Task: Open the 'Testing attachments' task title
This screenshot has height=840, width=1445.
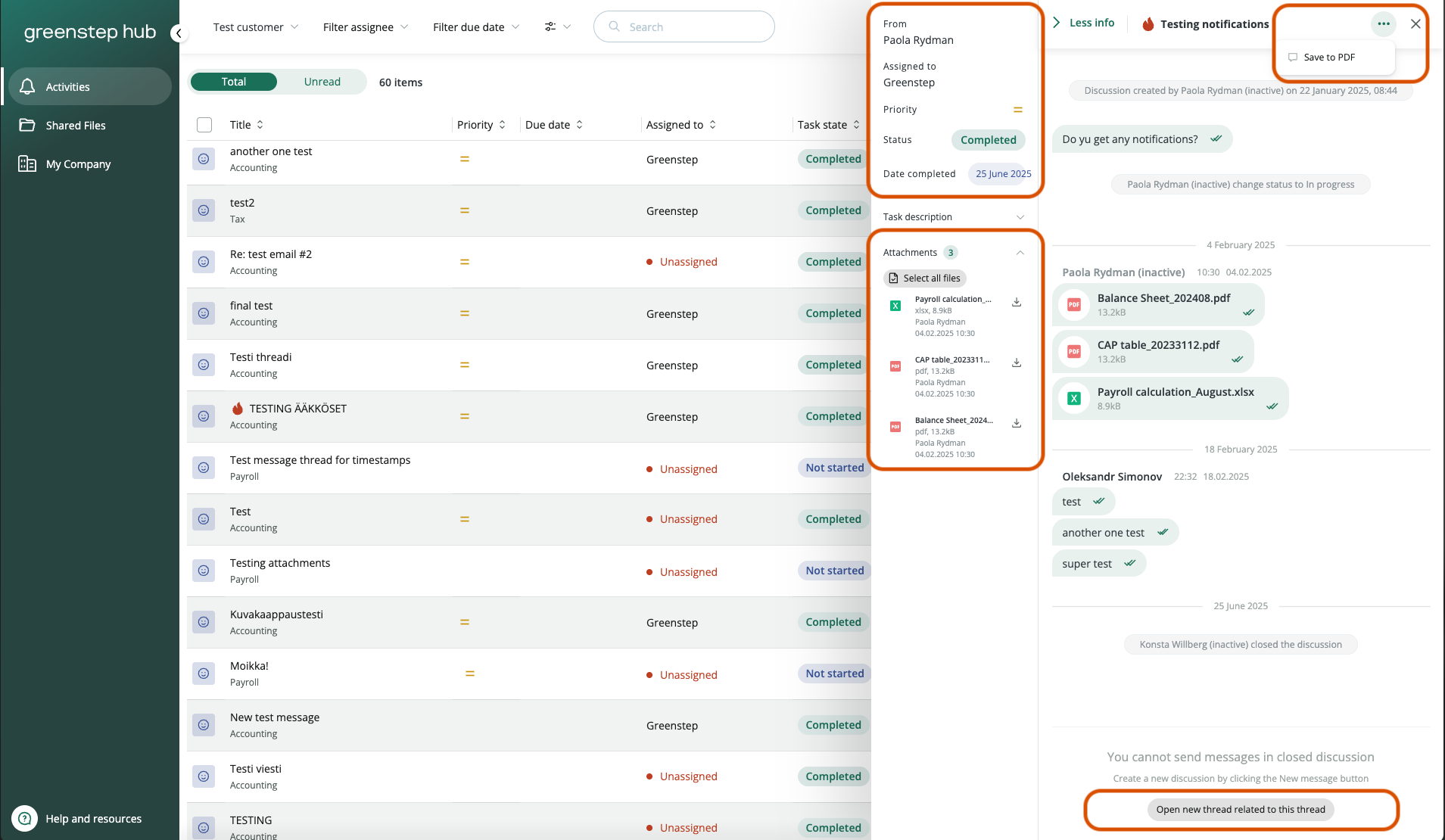Action: click(x=280, y=563)
